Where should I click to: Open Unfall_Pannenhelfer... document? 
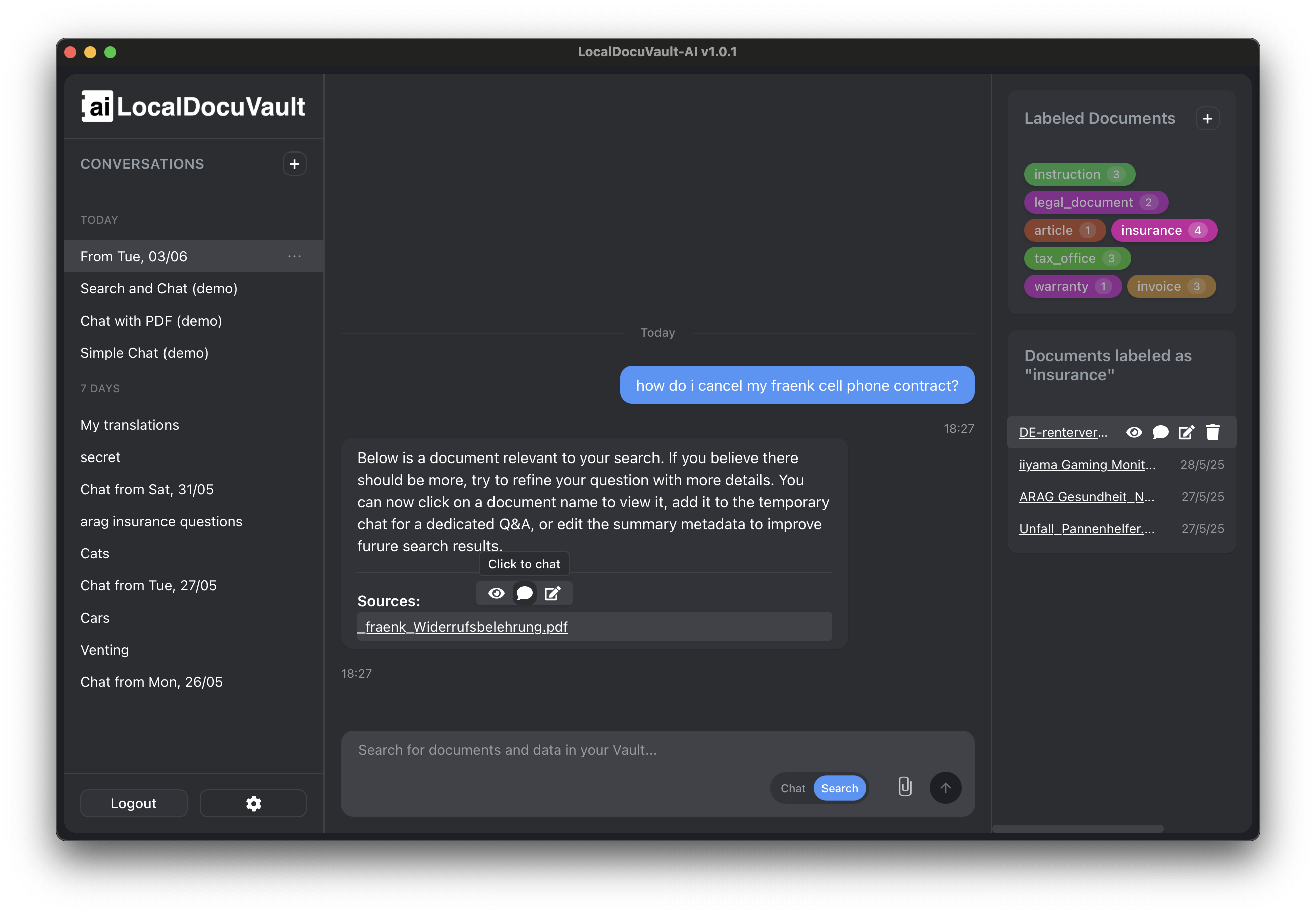1087,529
